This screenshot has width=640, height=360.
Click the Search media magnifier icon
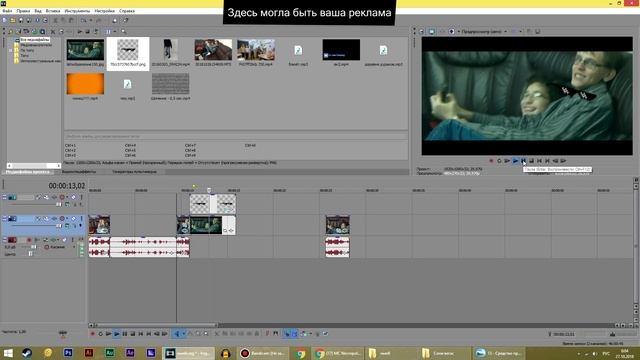123,31
